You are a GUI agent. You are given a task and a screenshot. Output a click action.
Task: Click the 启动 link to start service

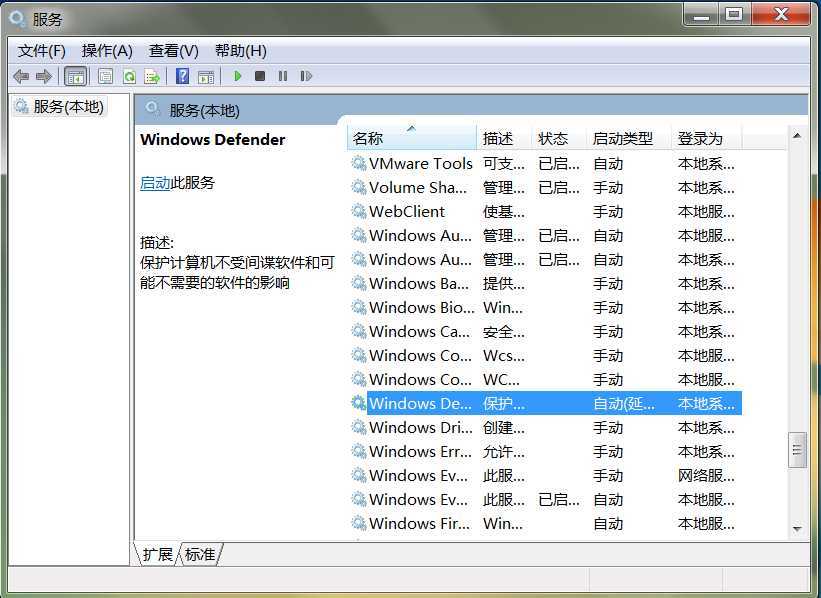[156, 183]
